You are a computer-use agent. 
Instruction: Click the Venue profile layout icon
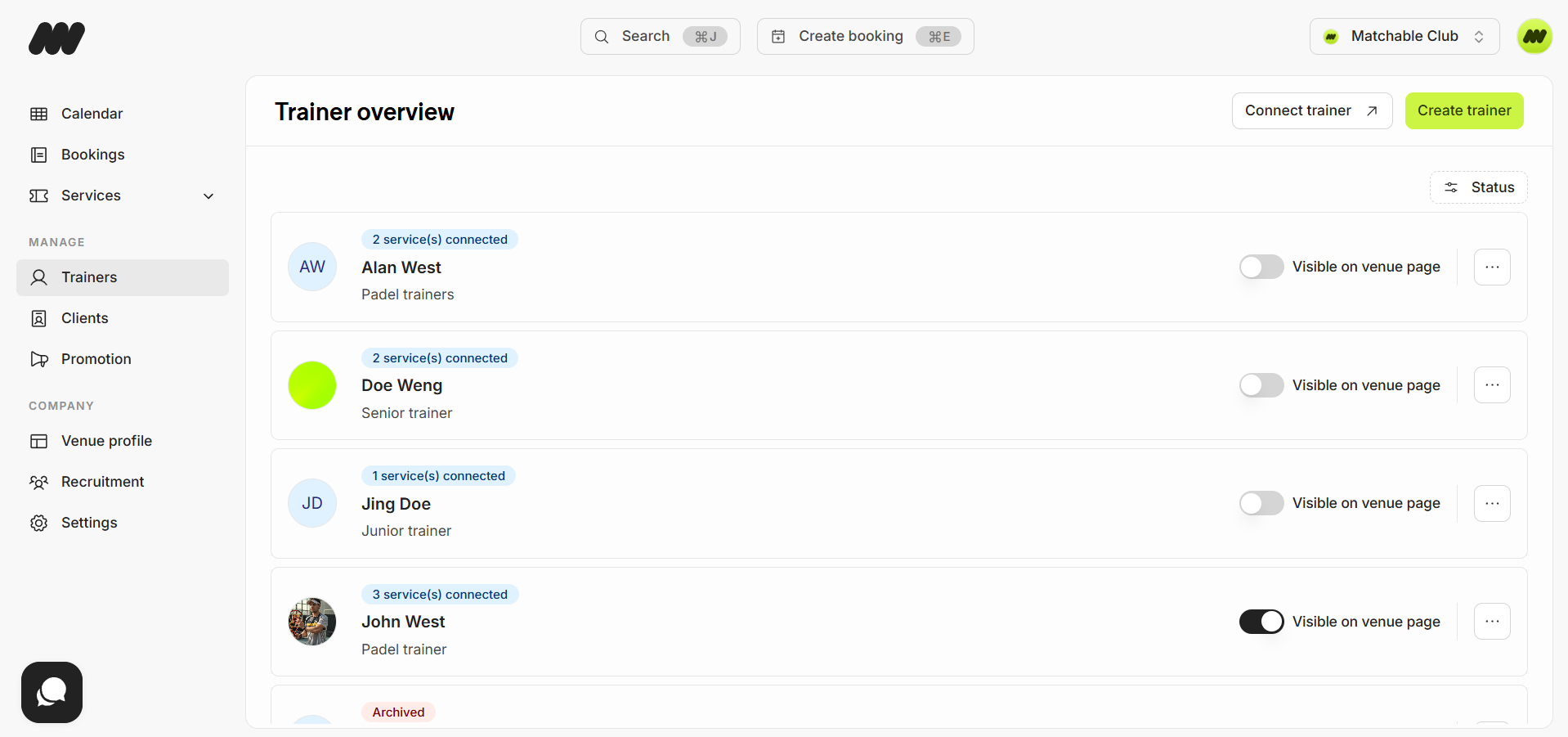pyautogui.click(x=38, y=441)
